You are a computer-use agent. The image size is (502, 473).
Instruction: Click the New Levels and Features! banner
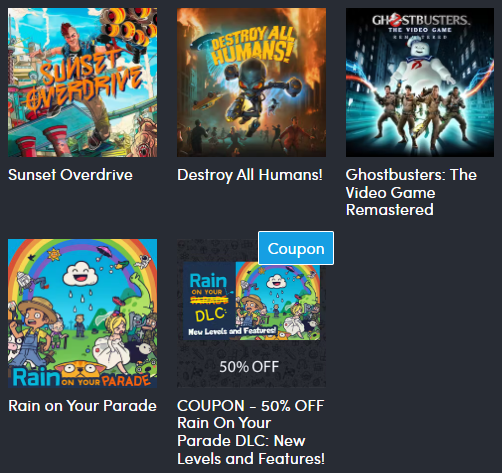coord(232,331)
